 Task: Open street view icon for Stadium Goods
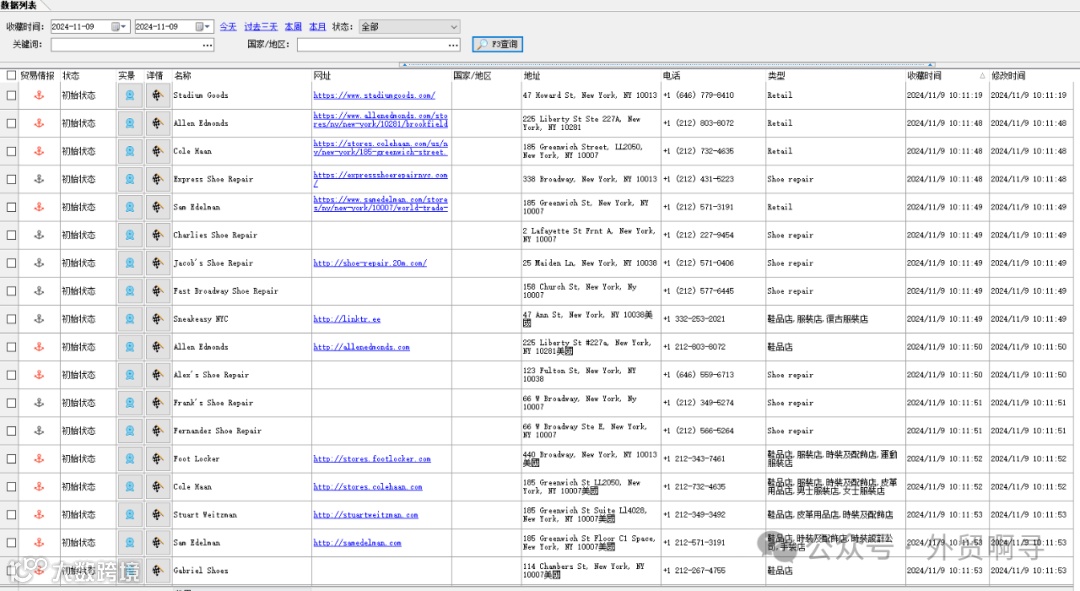[x=129, y=95]
